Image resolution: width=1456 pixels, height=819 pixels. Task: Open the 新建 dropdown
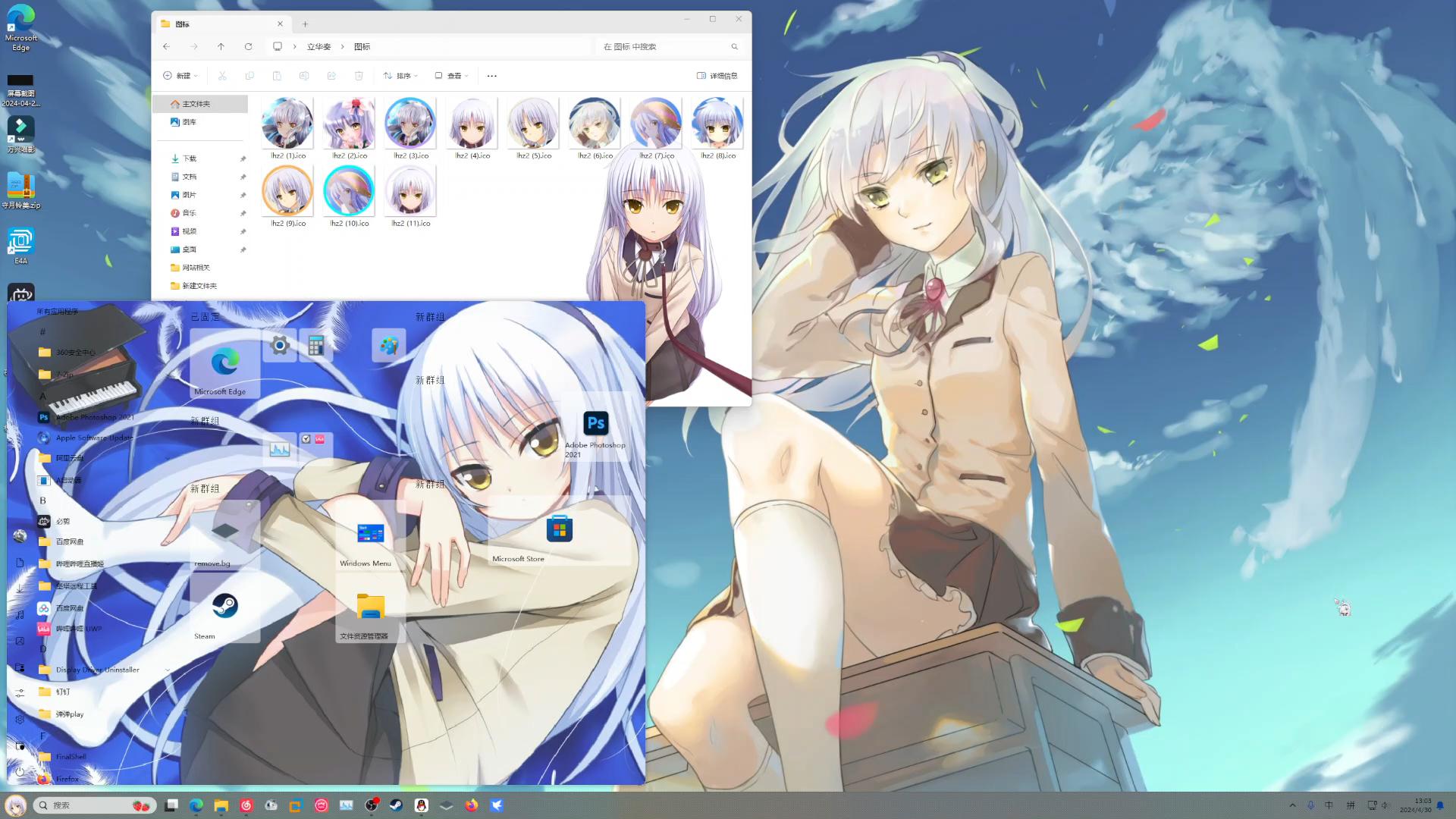(x=180, y=76)
